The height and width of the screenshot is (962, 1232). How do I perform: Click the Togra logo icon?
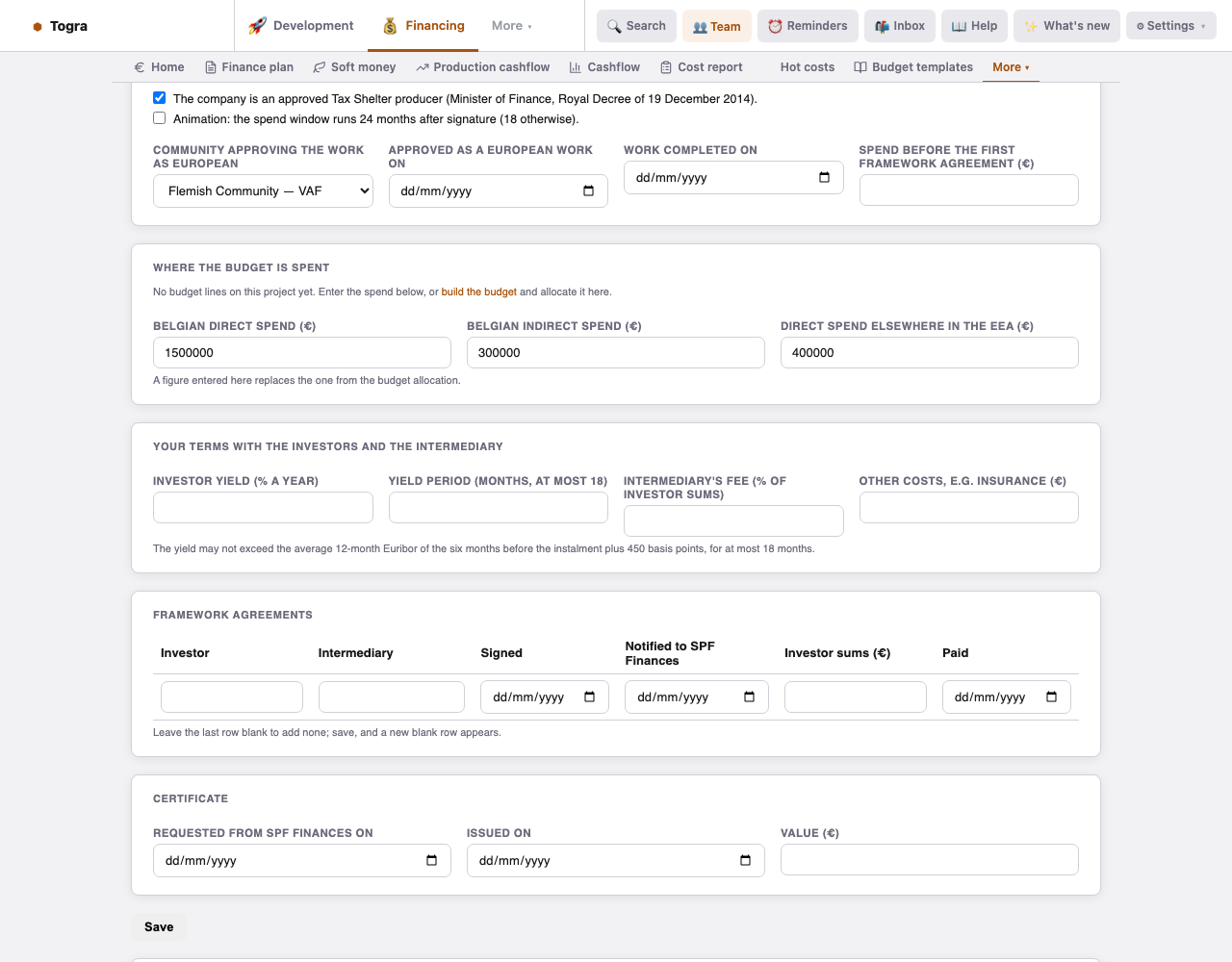(x=38, y=27)
